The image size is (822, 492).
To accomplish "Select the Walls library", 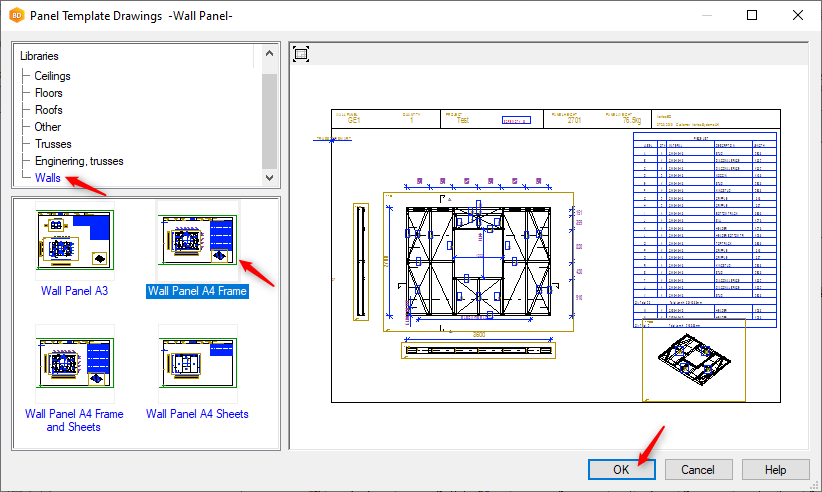I will click(47, 178).
